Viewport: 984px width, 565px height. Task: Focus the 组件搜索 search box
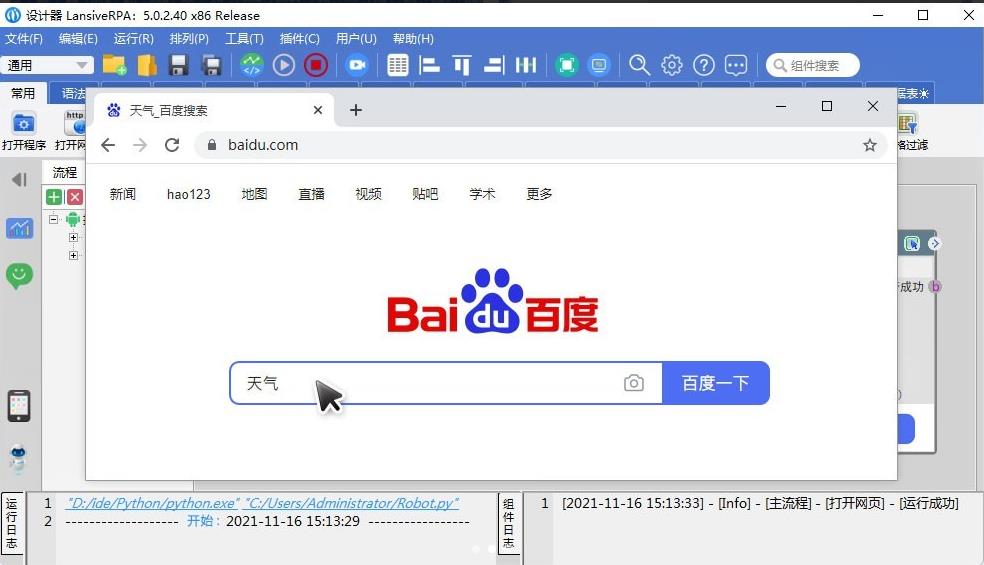pyautogui.click(x=813, y=65)
